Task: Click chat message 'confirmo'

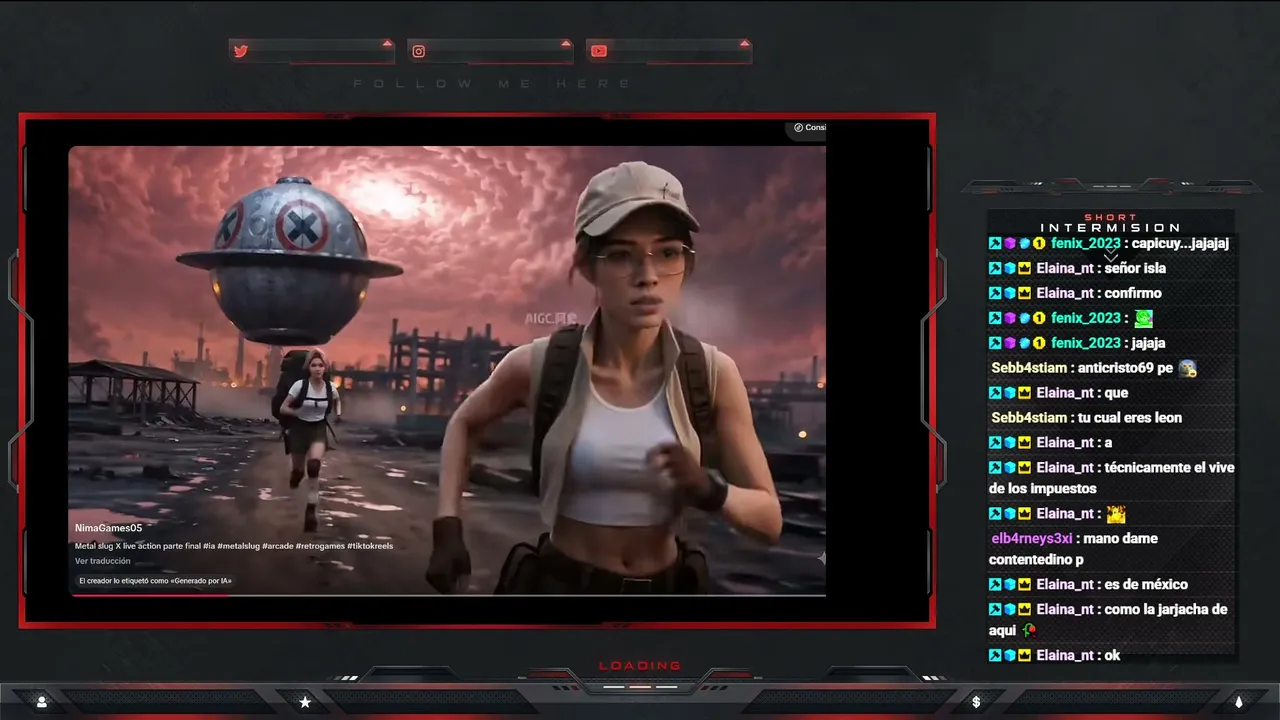Action: tap(1133, 293)
